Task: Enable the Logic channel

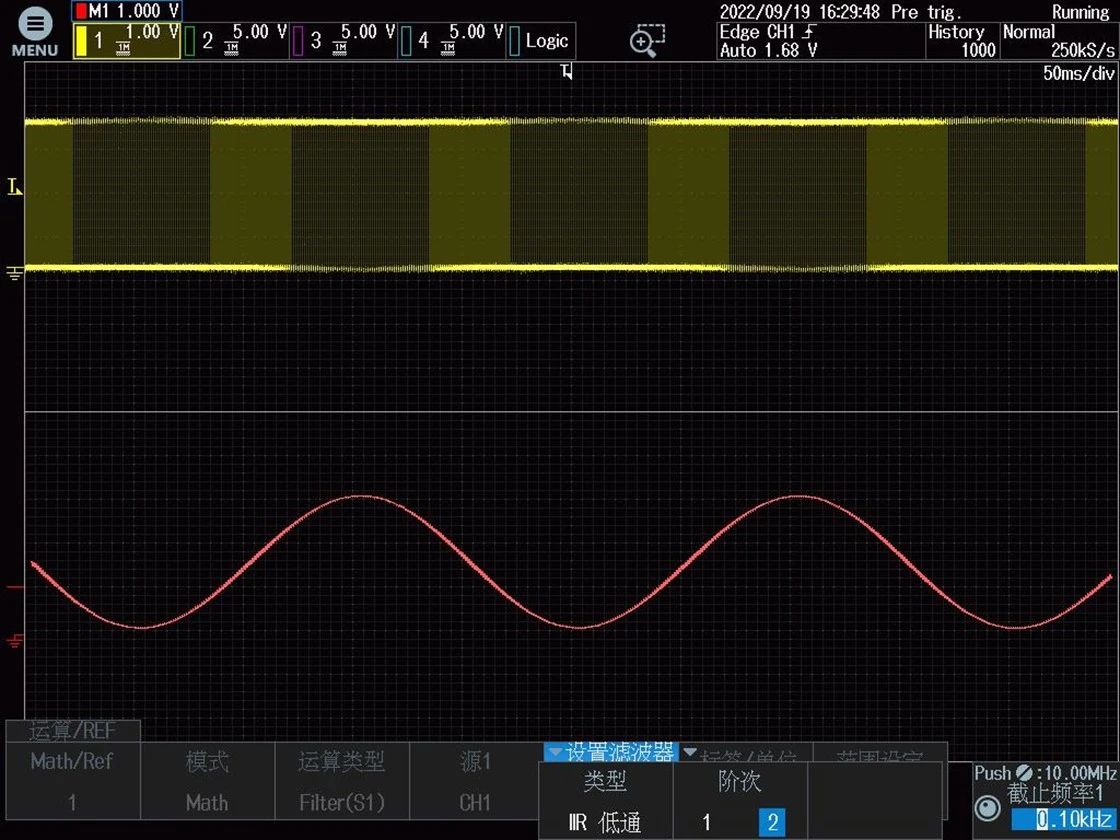Action: pos(540,41)
